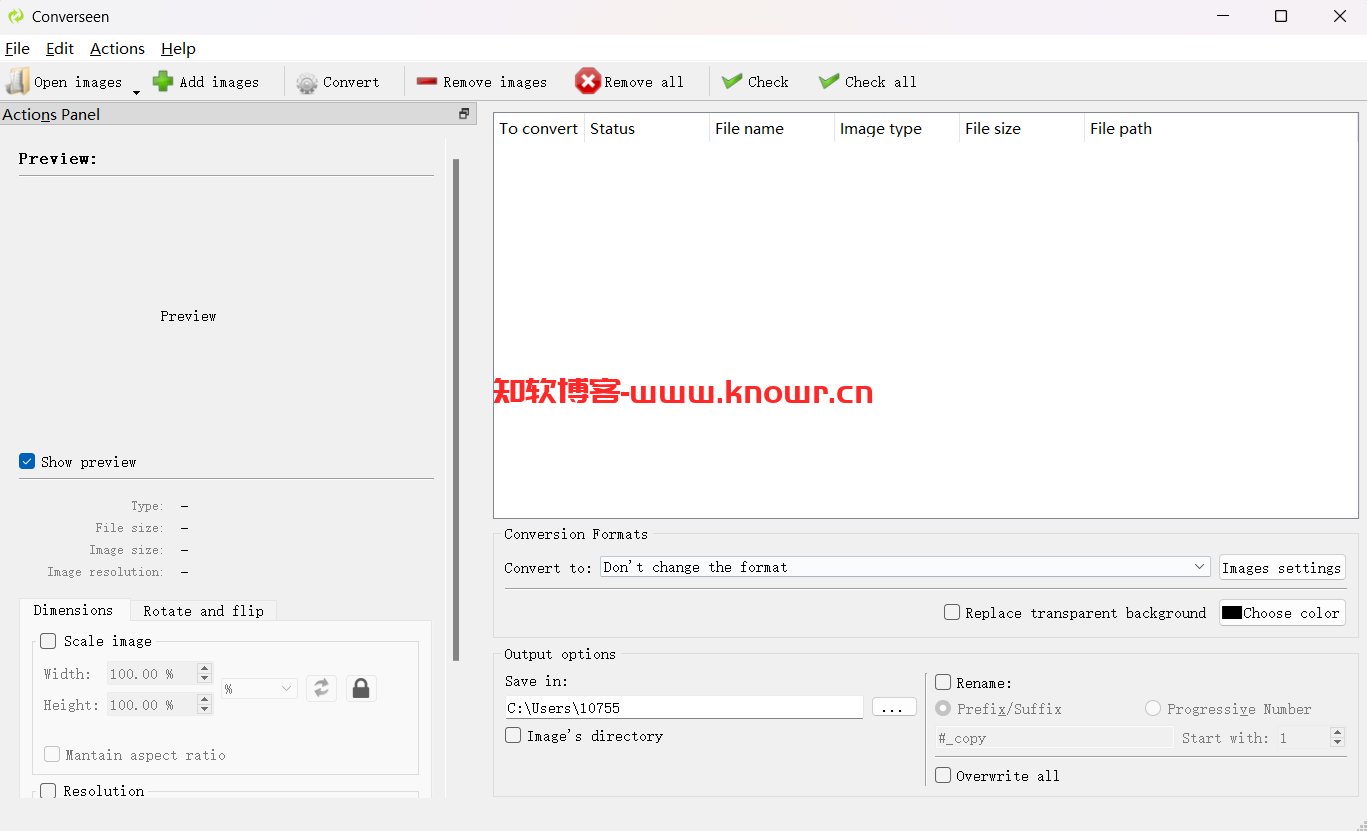The width and height of the screenshot is (1367, 831).
Task: Enable the Image's directory checkbox
Action: (513, 735)
